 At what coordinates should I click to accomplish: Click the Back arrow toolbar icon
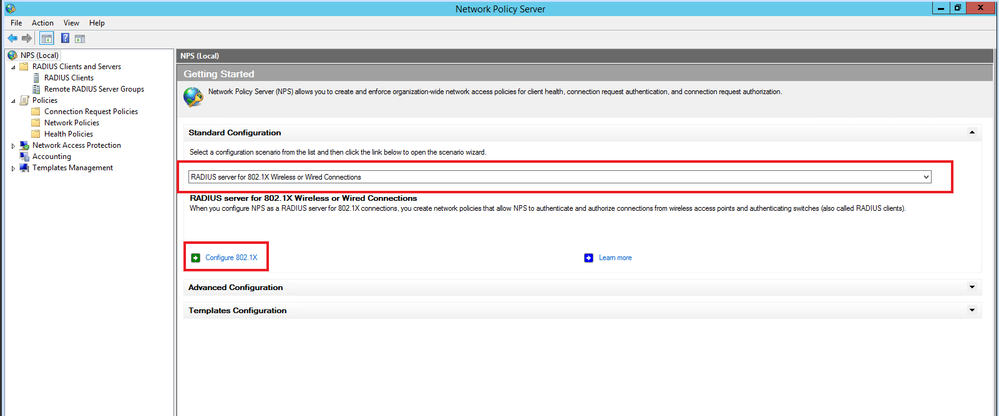(x=12, y=38)
